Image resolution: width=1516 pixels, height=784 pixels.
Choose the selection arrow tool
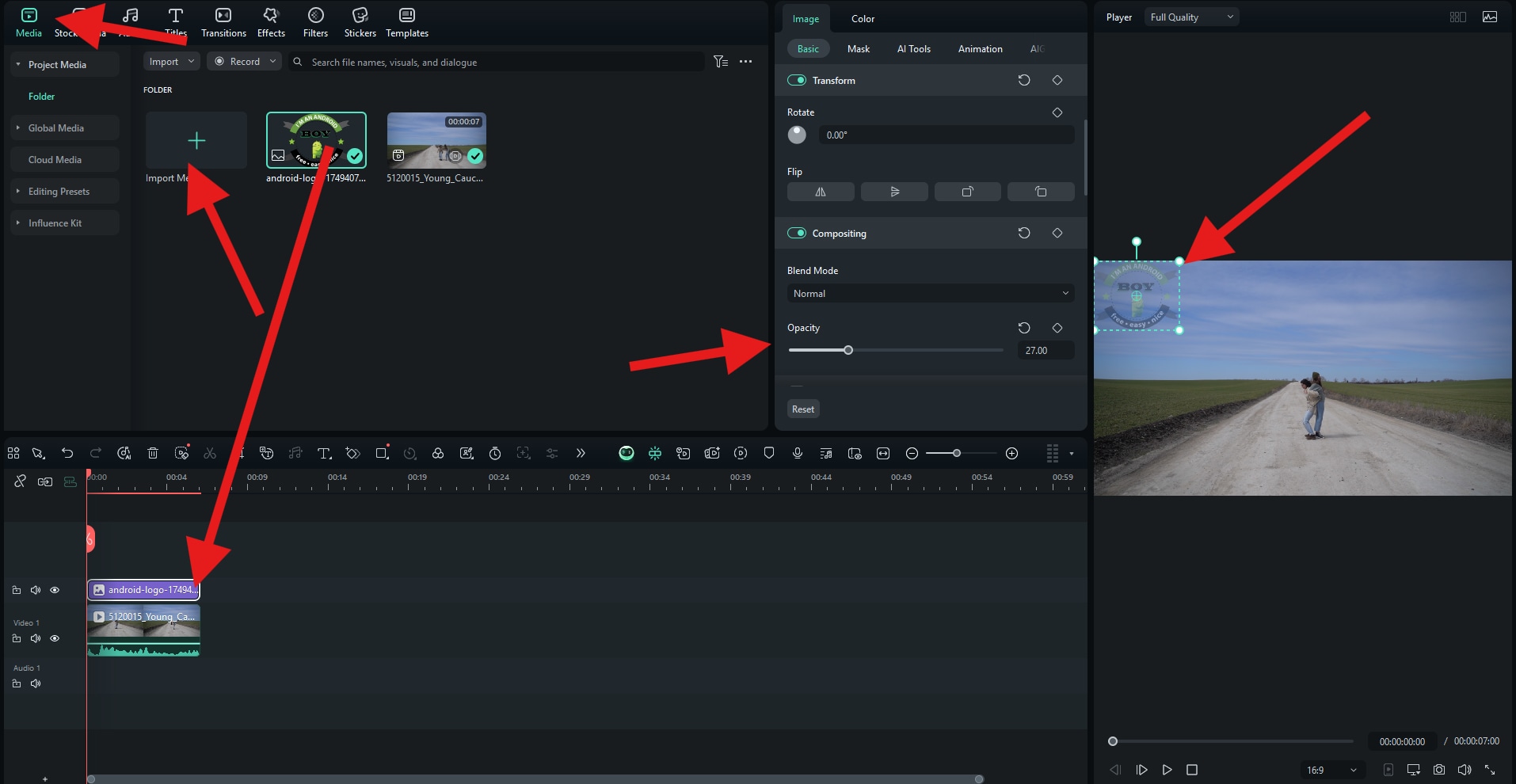click(38, 453)
